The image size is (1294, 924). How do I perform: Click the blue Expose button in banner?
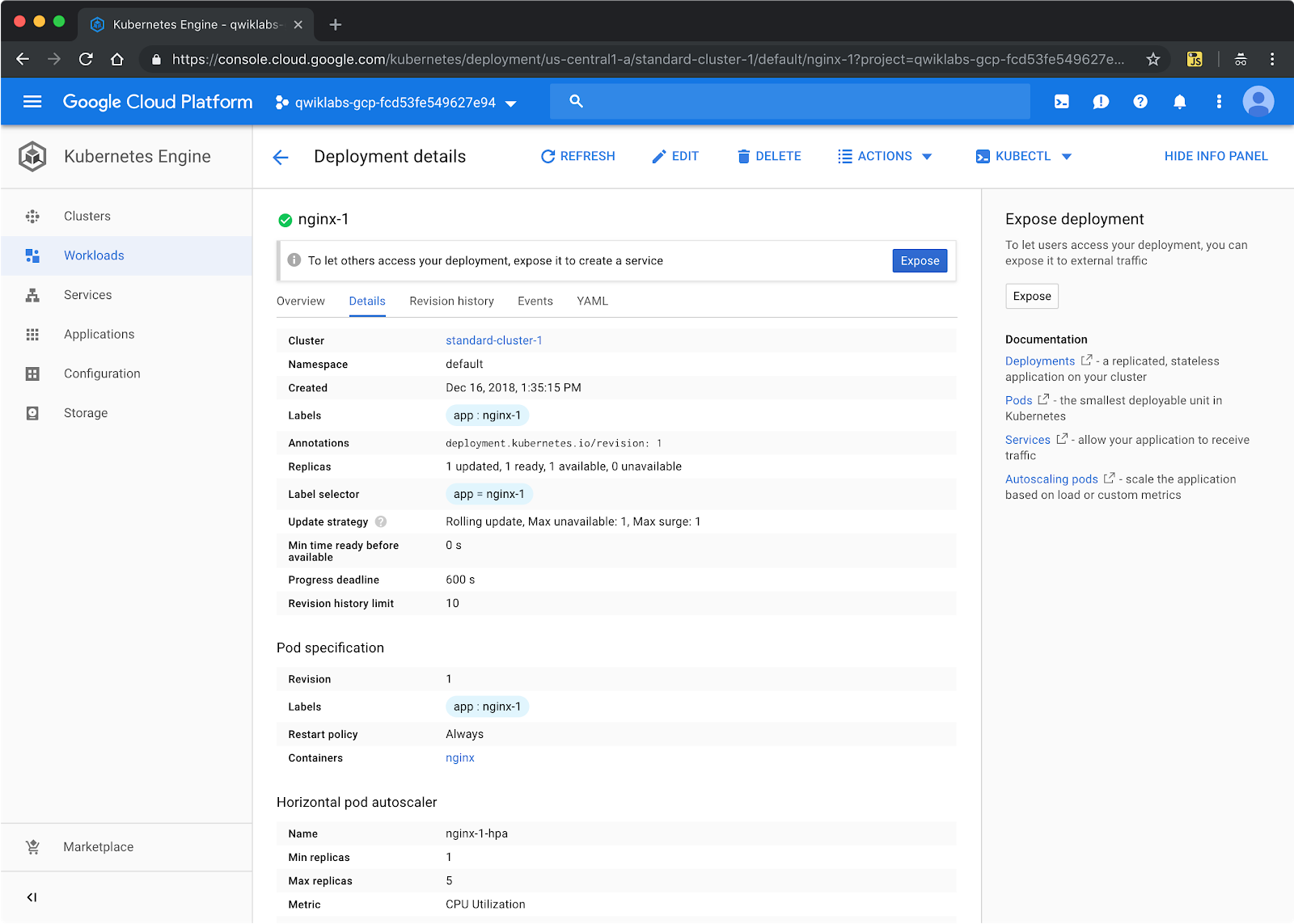(x=920, y=261)
